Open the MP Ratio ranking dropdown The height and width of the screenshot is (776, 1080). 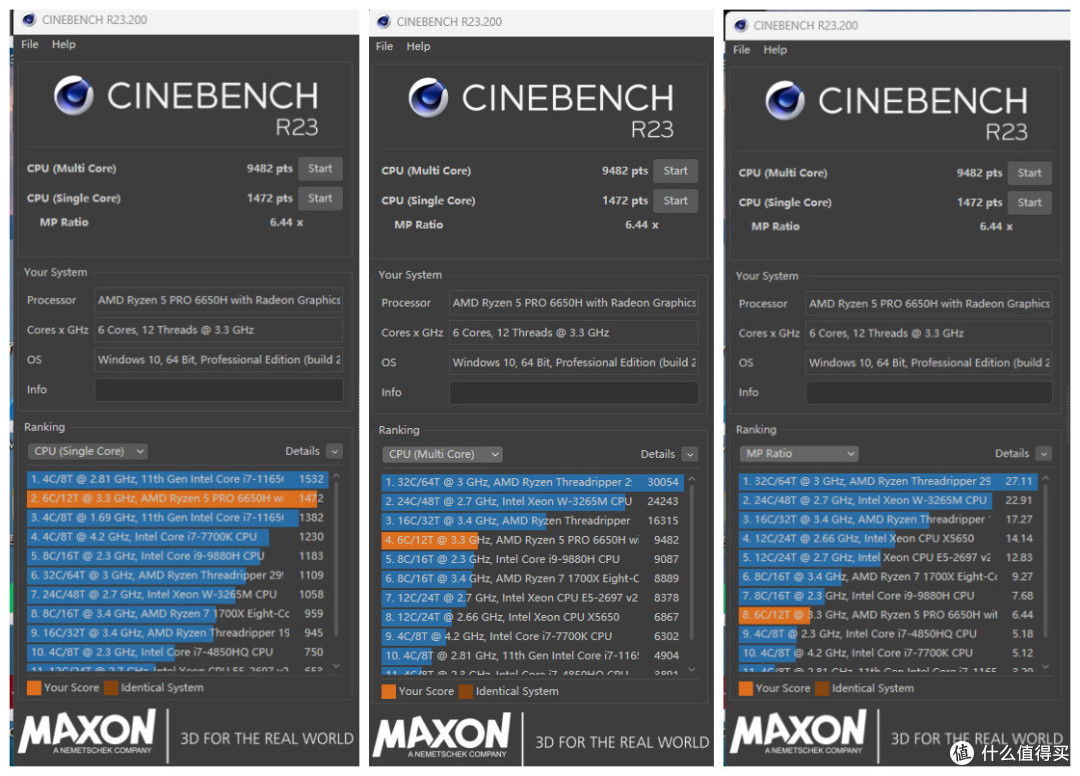coord(799,453)
